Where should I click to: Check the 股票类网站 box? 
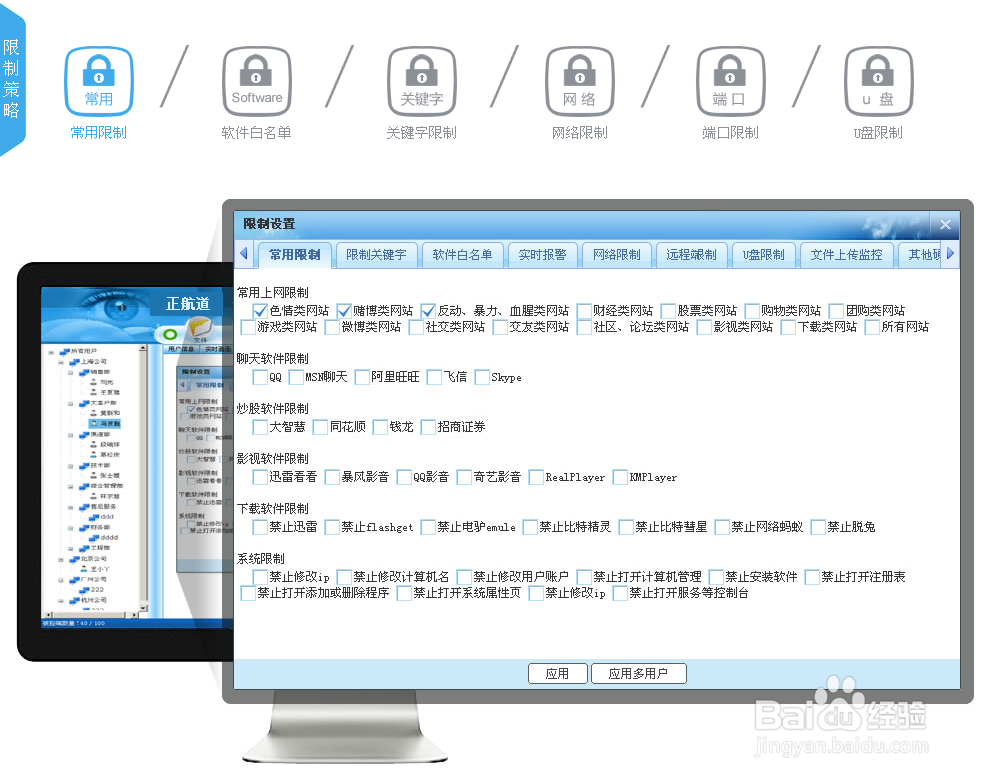pos(668,311)
